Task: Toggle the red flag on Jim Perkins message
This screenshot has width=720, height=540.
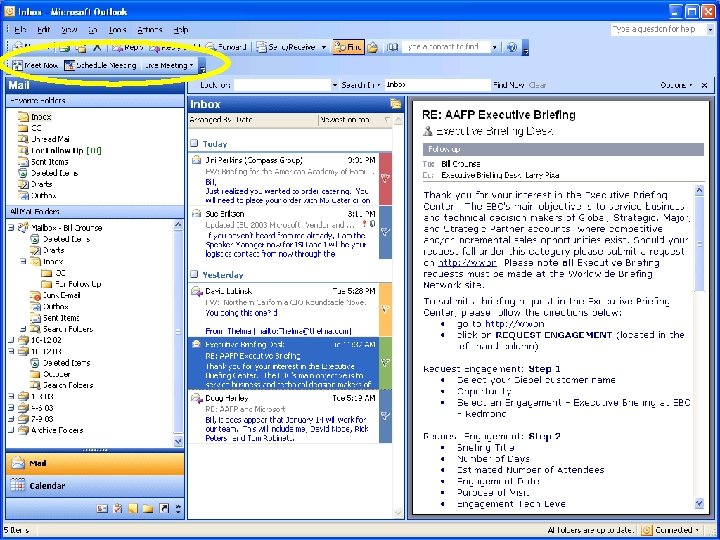Action: click(385, 179)
